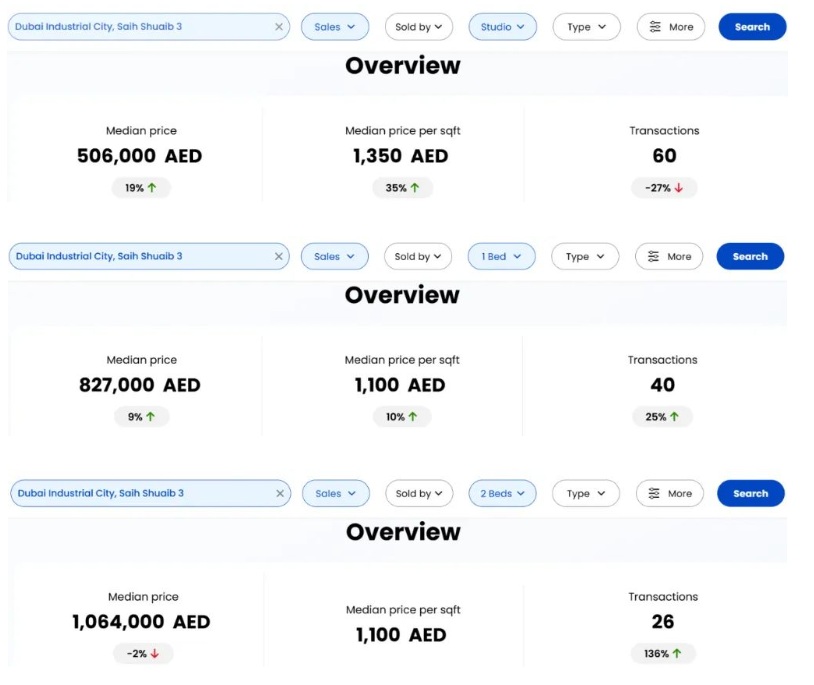
Task: Open Type dropdown in the 2 Beds row
Action: click(x=586, y=494)
